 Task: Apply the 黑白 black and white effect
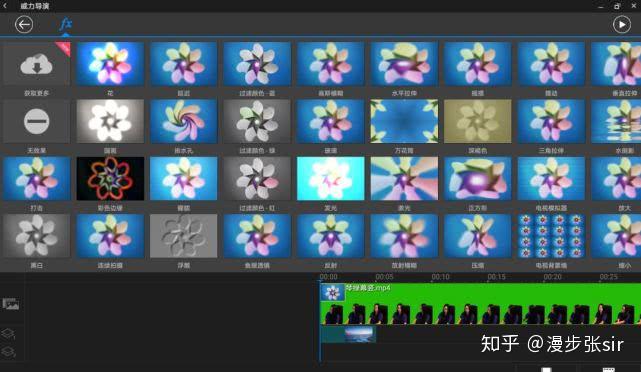37,236
